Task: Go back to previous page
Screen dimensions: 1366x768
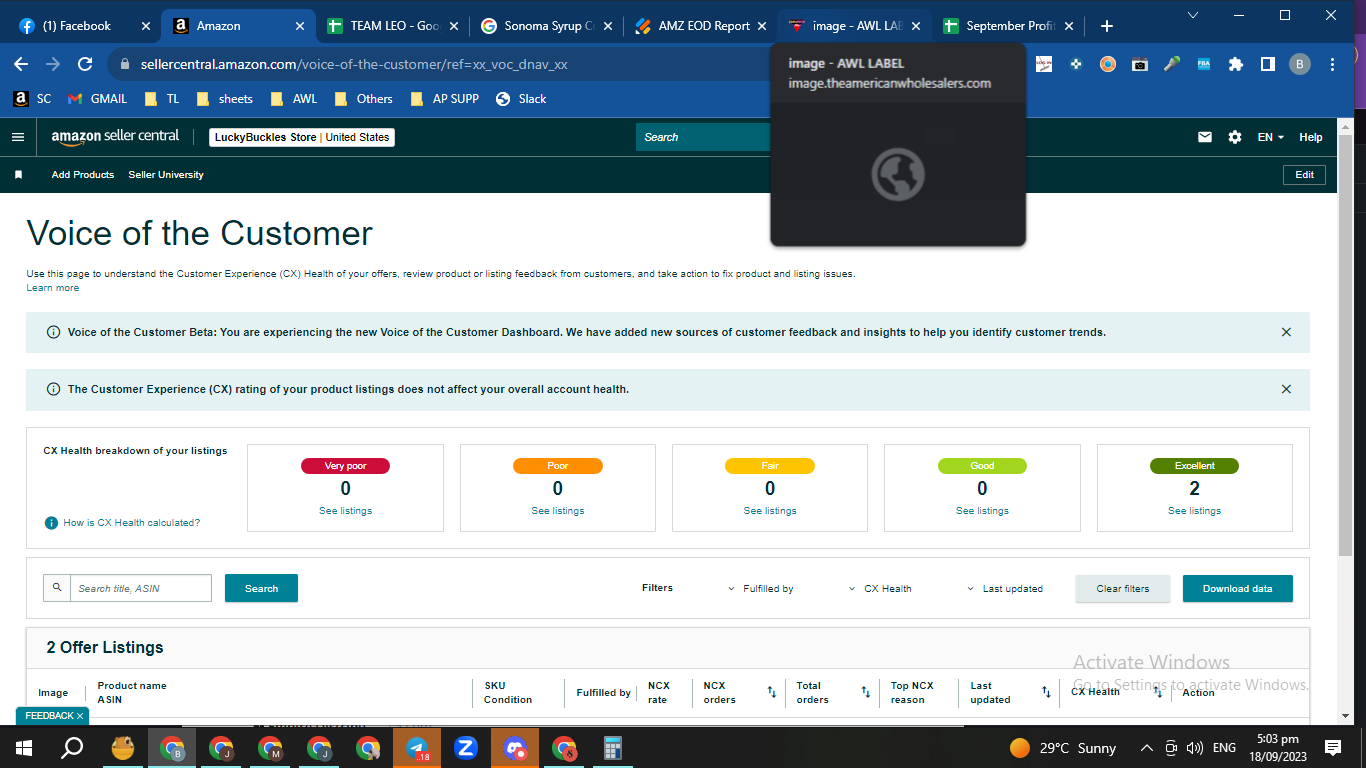Action: coord(21,64)
